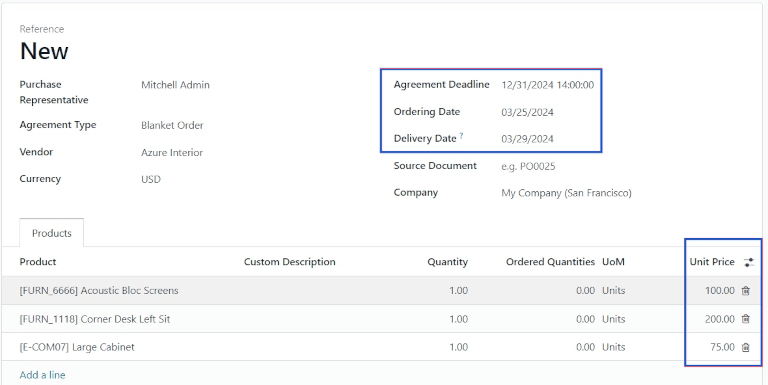Change the Currency USD field

point(151,179)
